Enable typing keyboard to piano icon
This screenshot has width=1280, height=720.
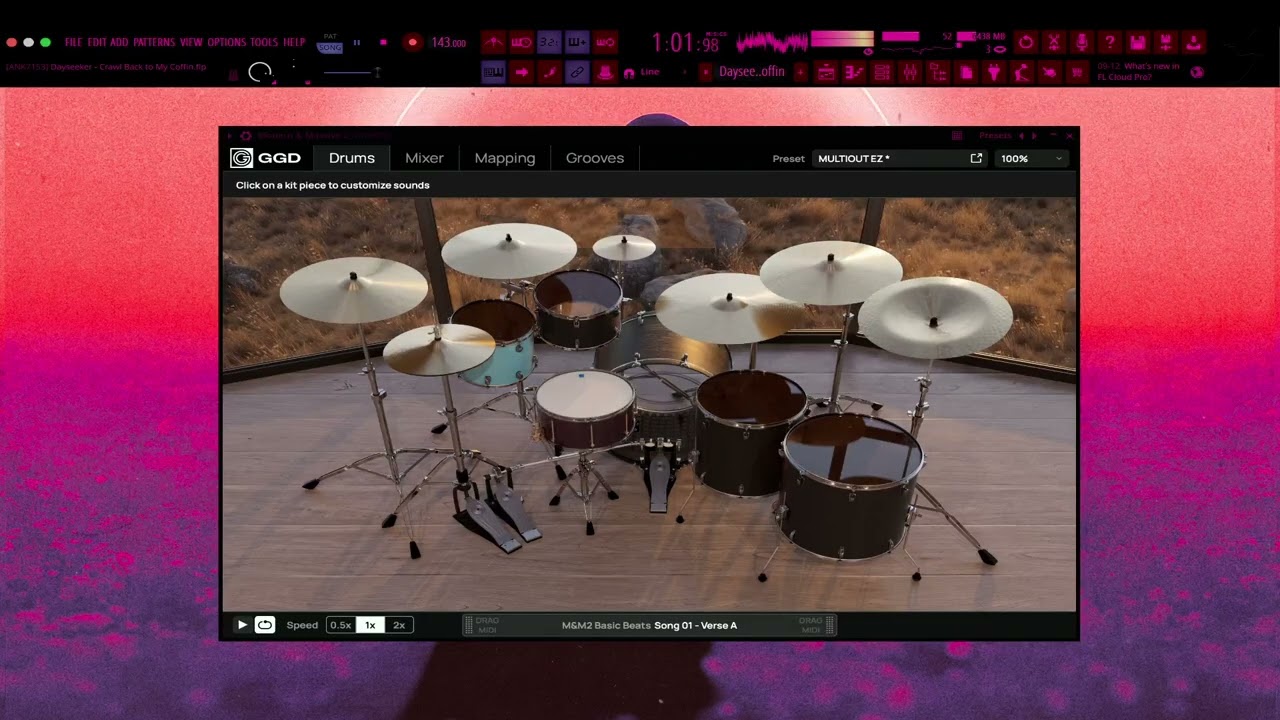point(492,72)
